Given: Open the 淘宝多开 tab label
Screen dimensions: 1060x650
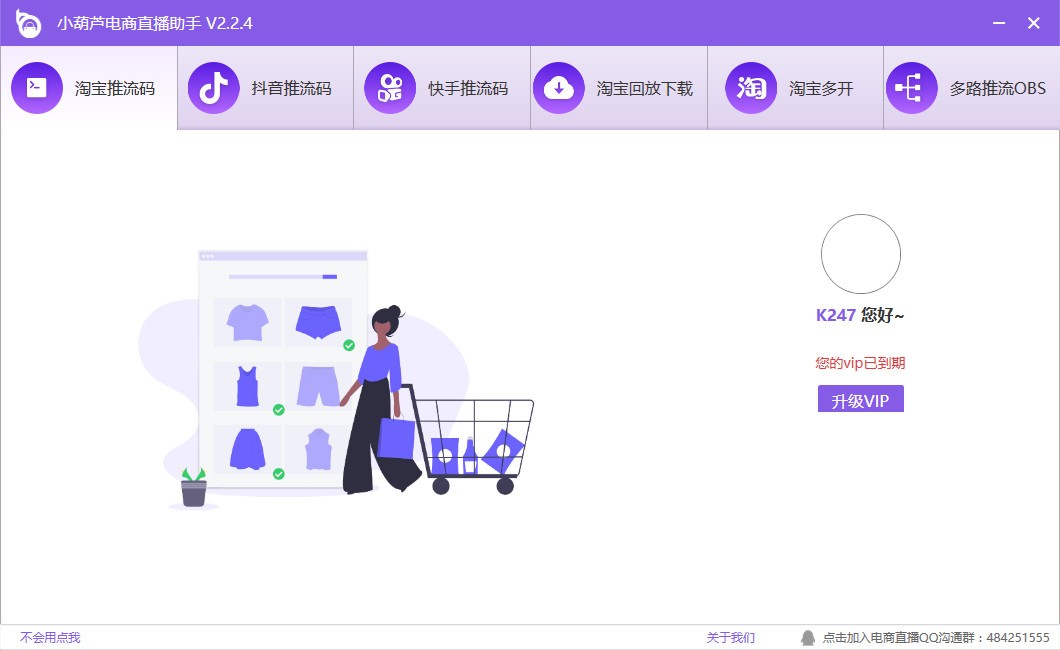Looking at the screenshot, I should tap(821, 89).
